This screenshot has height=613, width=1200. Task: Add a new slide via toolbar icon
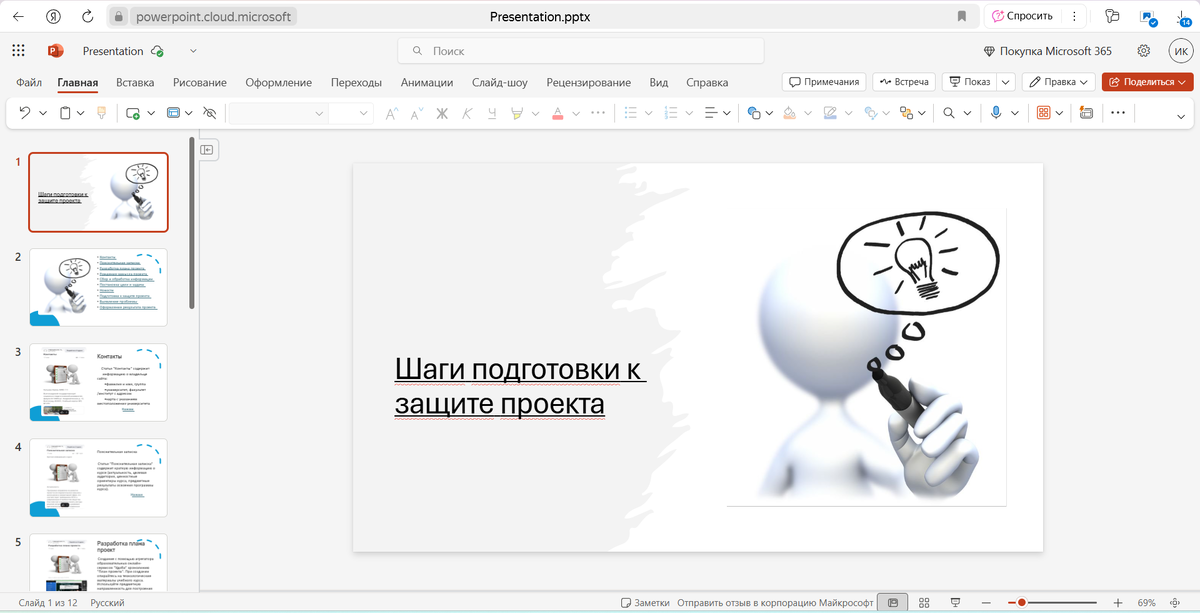[x=133, y=113]
